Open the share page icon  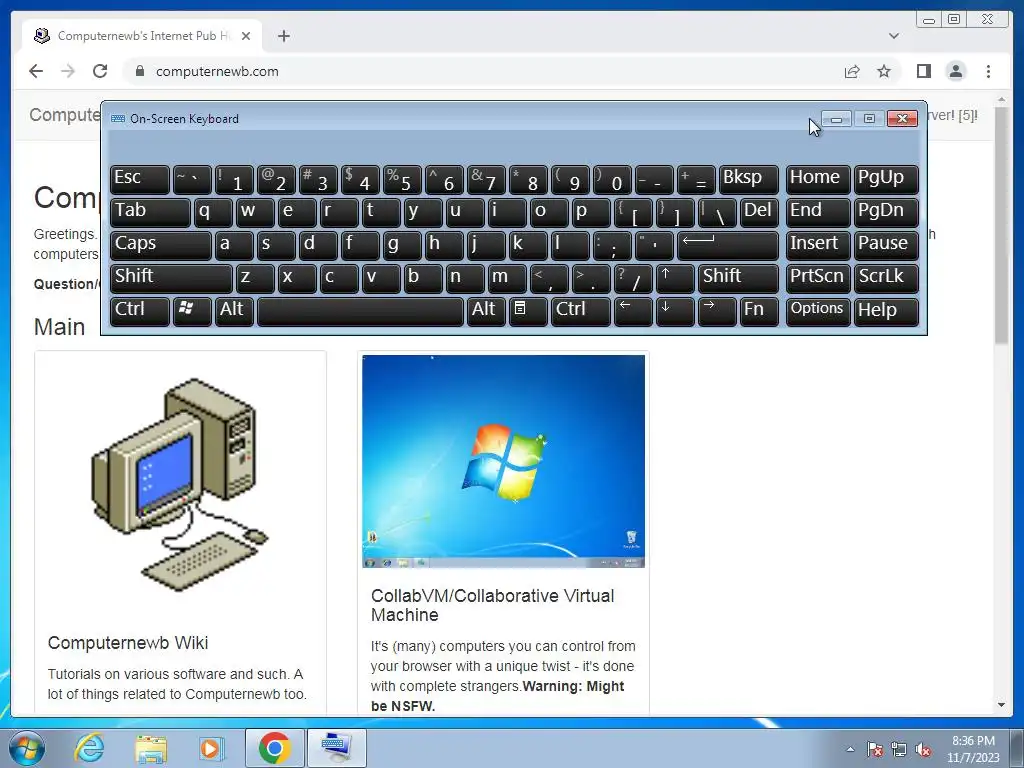point(852,71)
